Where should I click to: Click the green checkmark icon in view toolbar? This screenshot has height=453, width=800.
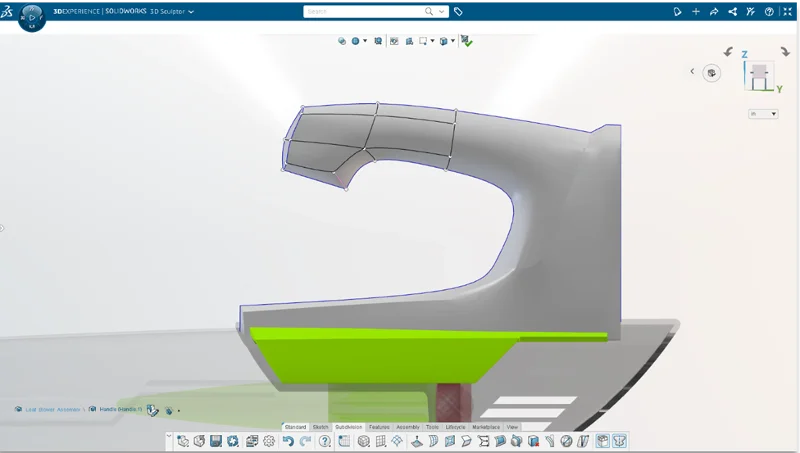point(467,41)
